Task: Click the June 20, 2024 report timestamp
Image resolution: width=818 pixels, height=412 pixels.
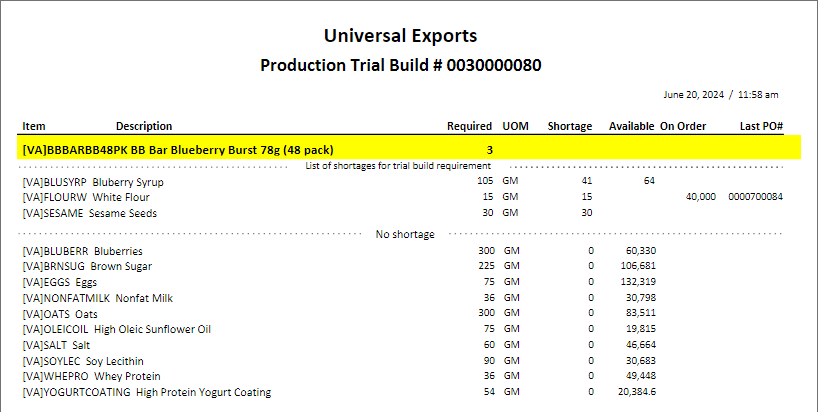Action: [x=720, y=95]
